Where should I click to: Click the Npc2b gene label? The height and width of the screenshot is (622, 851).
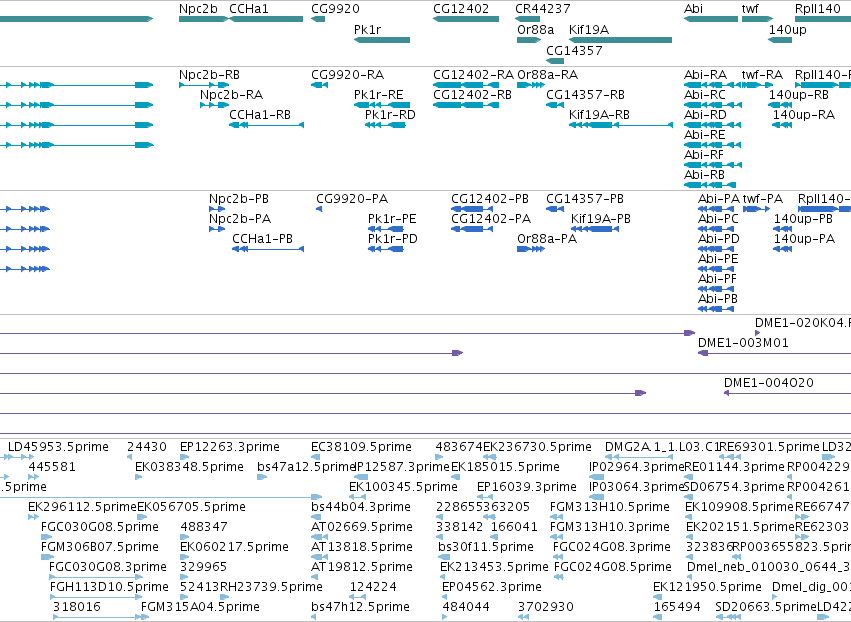click(x=198, y=9)
